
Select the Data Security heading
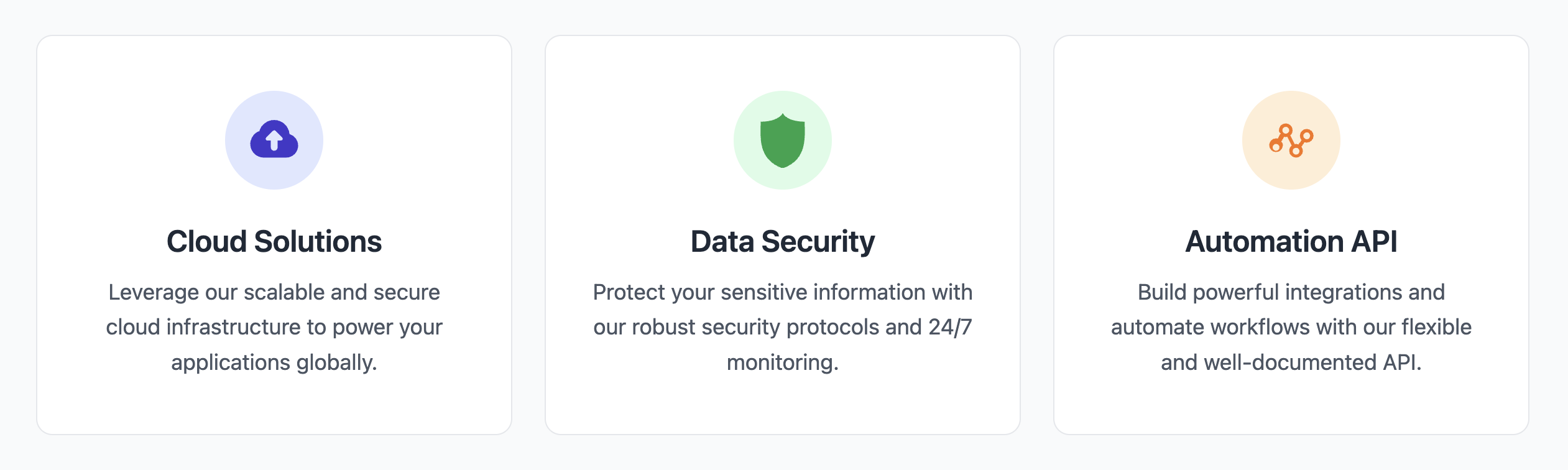[783, 242]
